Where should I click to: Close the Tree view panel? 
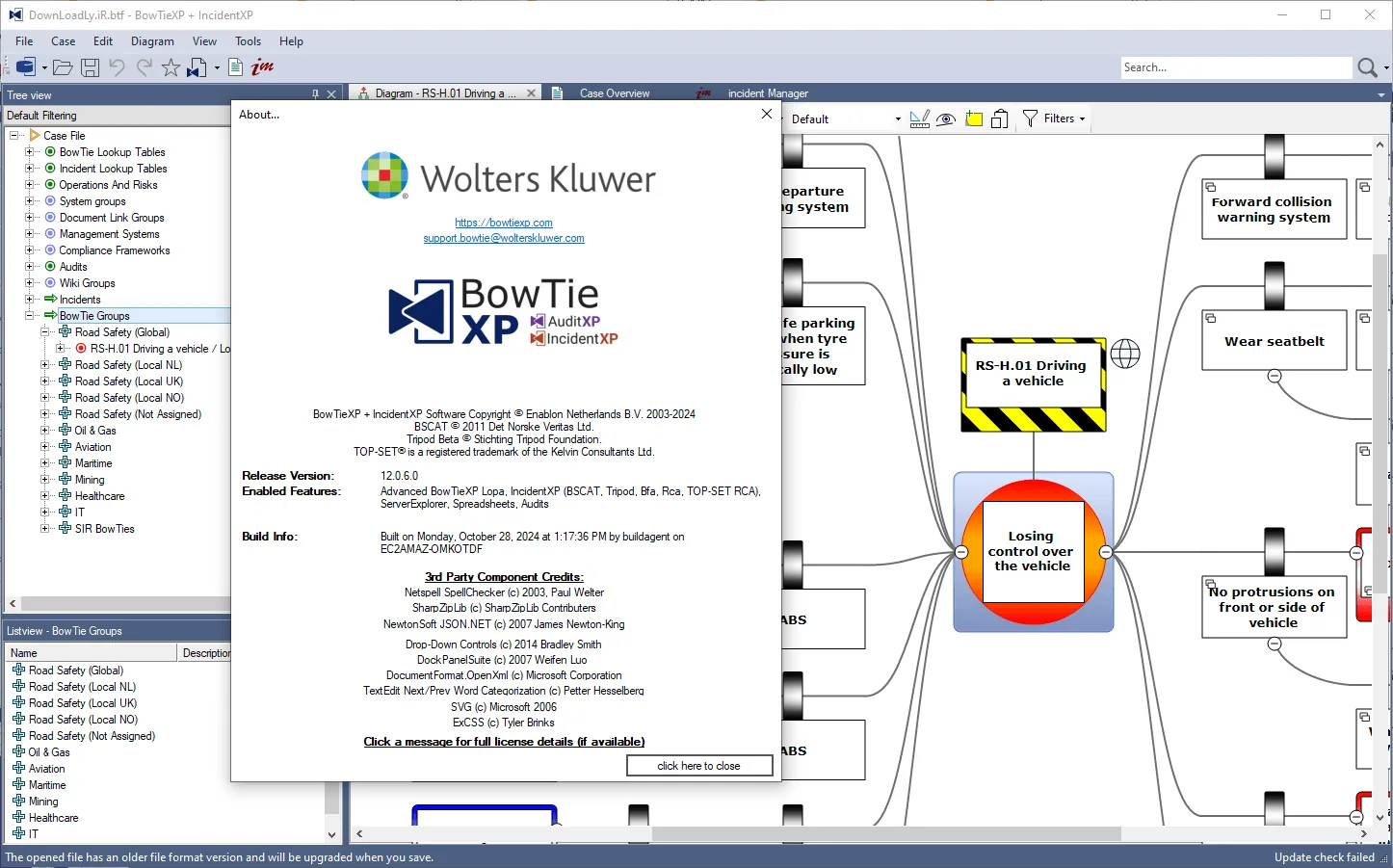[x=331, y=94]
